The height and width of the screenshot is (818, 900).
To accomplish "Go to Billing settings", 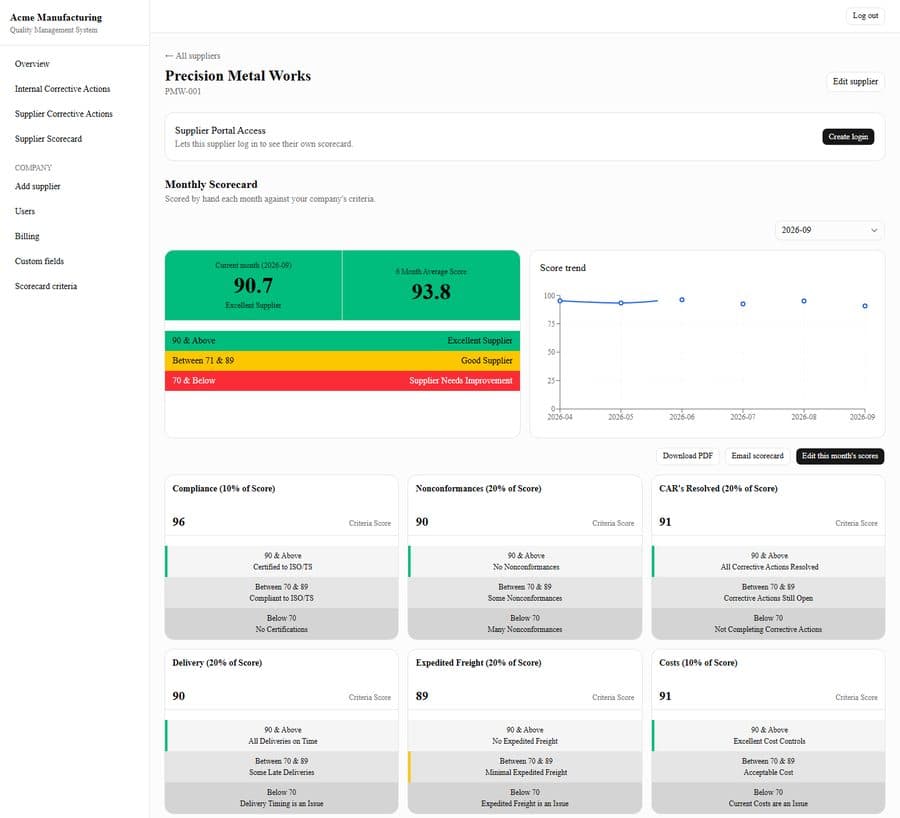I will tap(27, 236).
